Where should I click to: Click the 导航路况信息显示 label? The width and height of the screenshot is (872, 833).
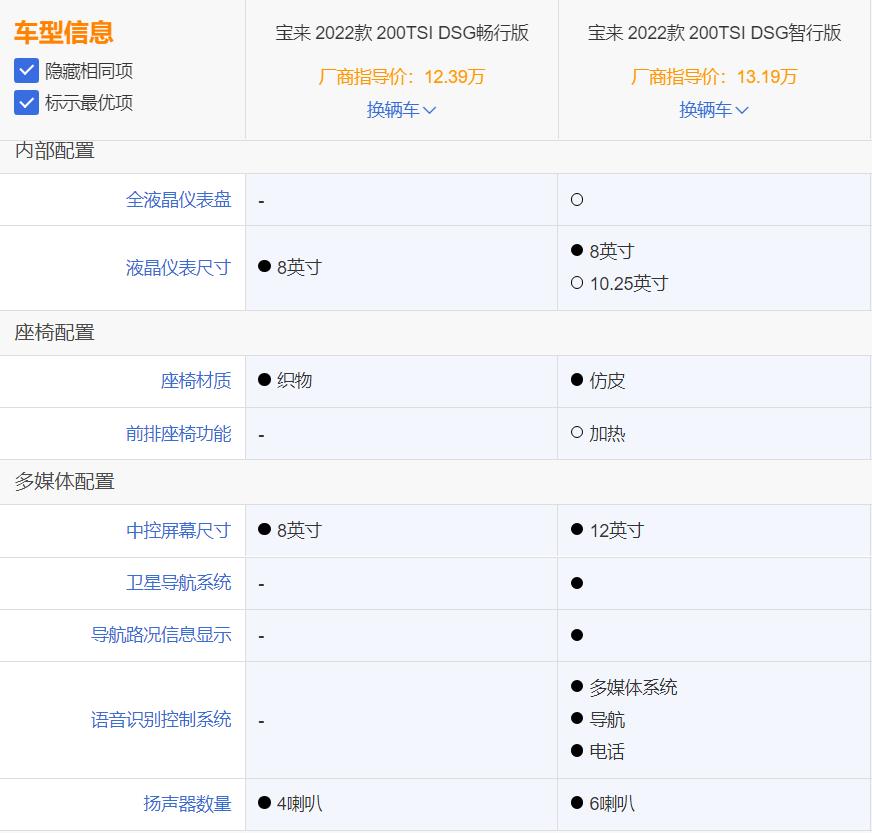click(161, 635)
